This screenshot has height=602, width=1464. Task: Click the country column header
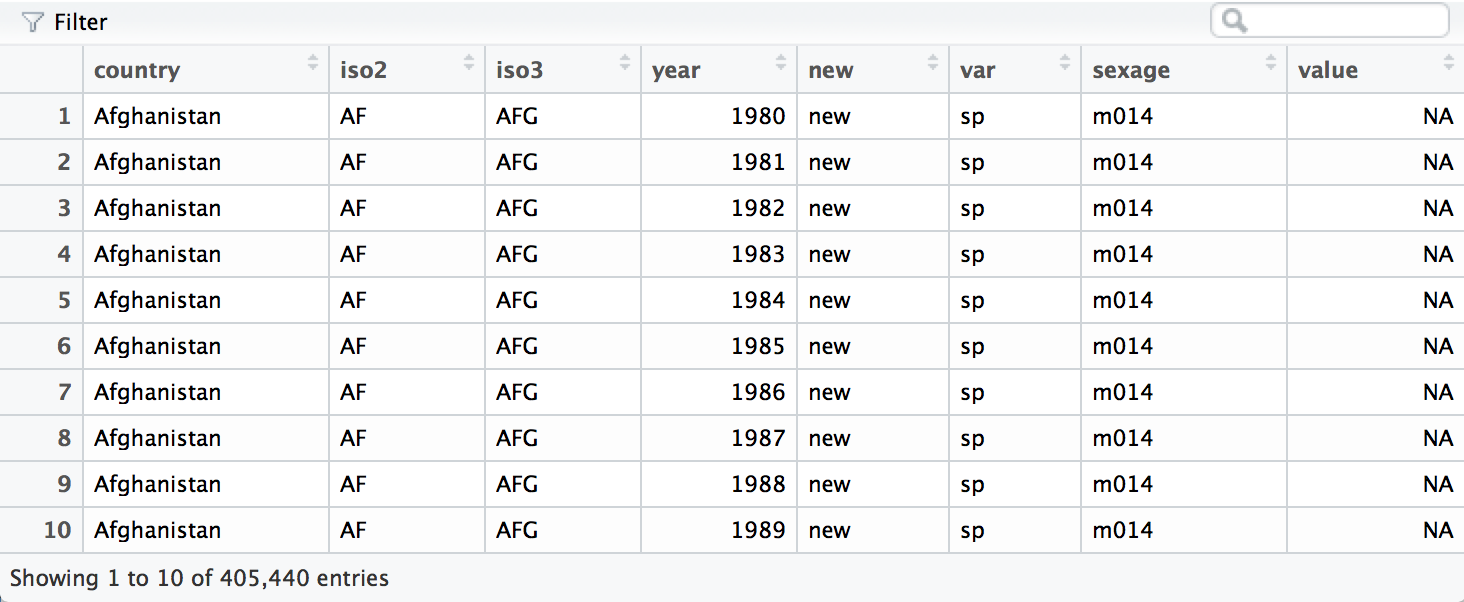[x=137, y=70]
